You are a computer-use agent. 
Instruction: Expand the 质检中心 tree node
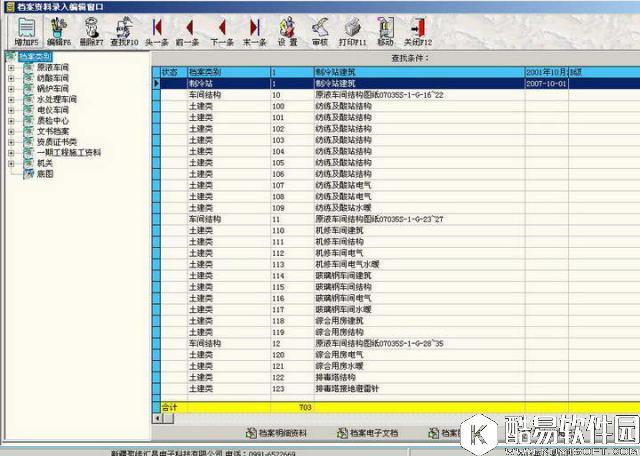12,120
